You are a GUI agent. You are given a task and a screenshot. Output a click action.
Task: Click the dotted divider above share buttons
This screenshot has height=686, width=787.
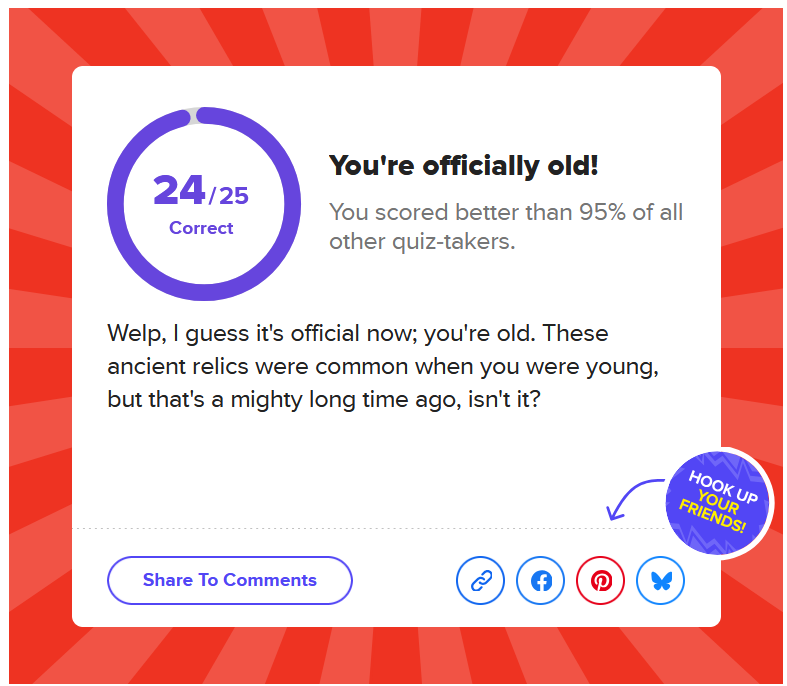point(369,528)
